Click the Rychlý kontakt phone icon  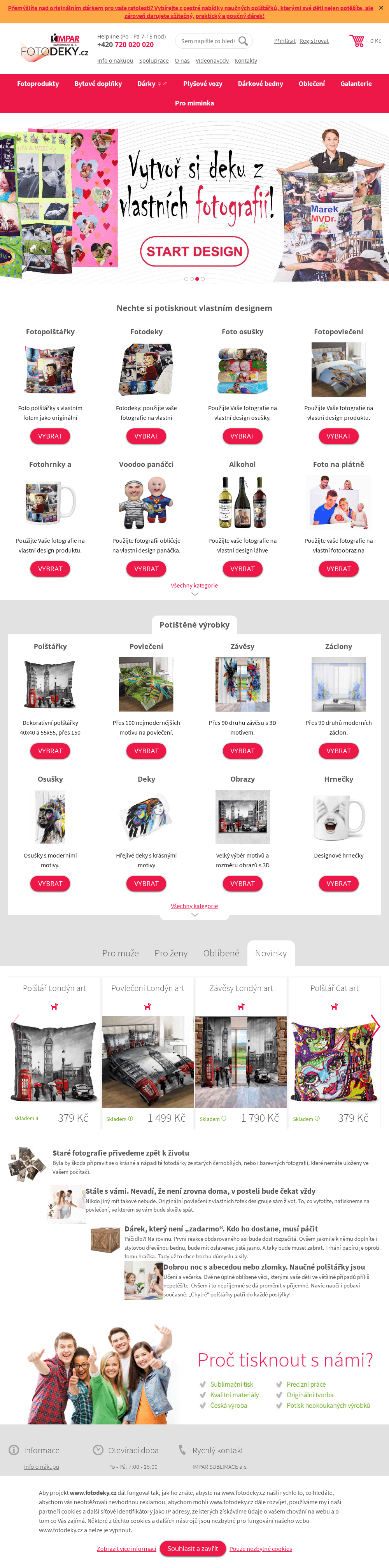click(x=182, y=1450)
